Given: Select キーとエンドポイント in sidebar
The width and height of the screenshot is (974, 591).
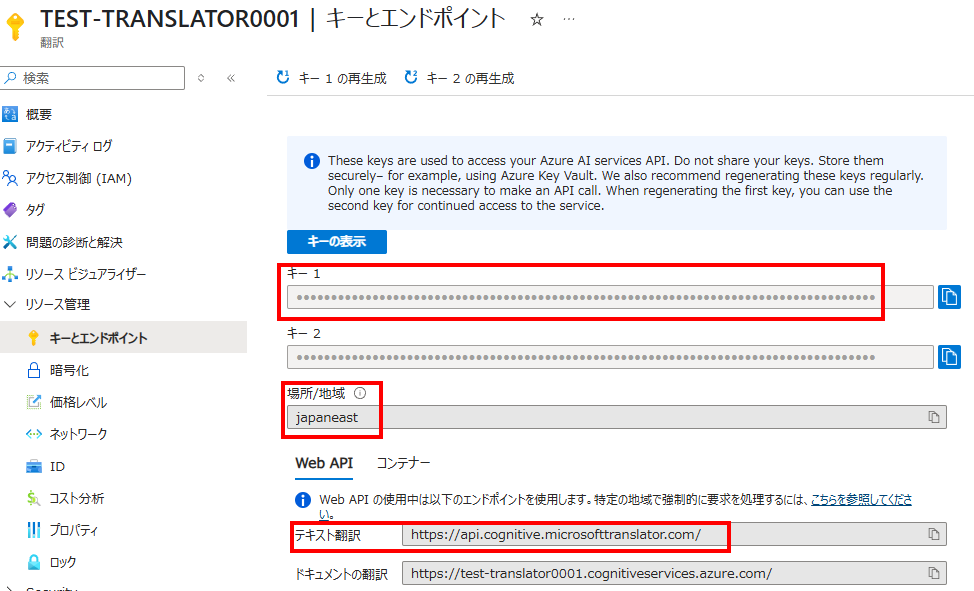Looking at the screenshot, I should 124,337.
